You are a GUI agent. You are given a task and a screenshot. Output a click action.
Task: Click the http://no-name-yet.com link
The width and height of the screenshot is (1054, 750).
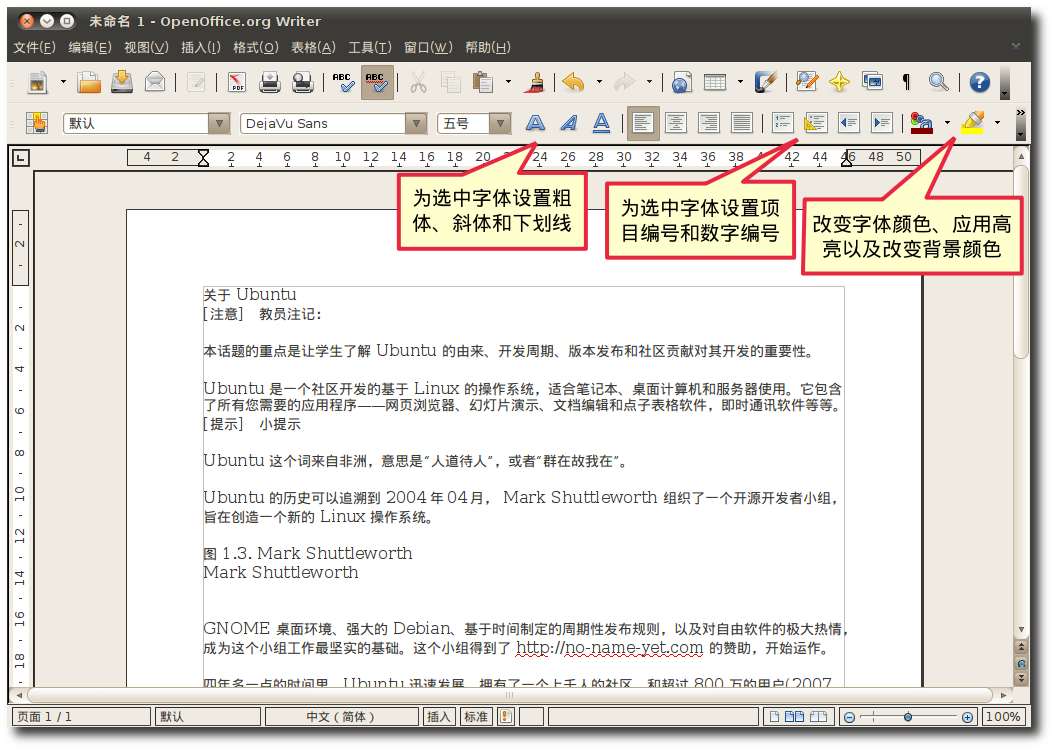click(x=609, y=648)
